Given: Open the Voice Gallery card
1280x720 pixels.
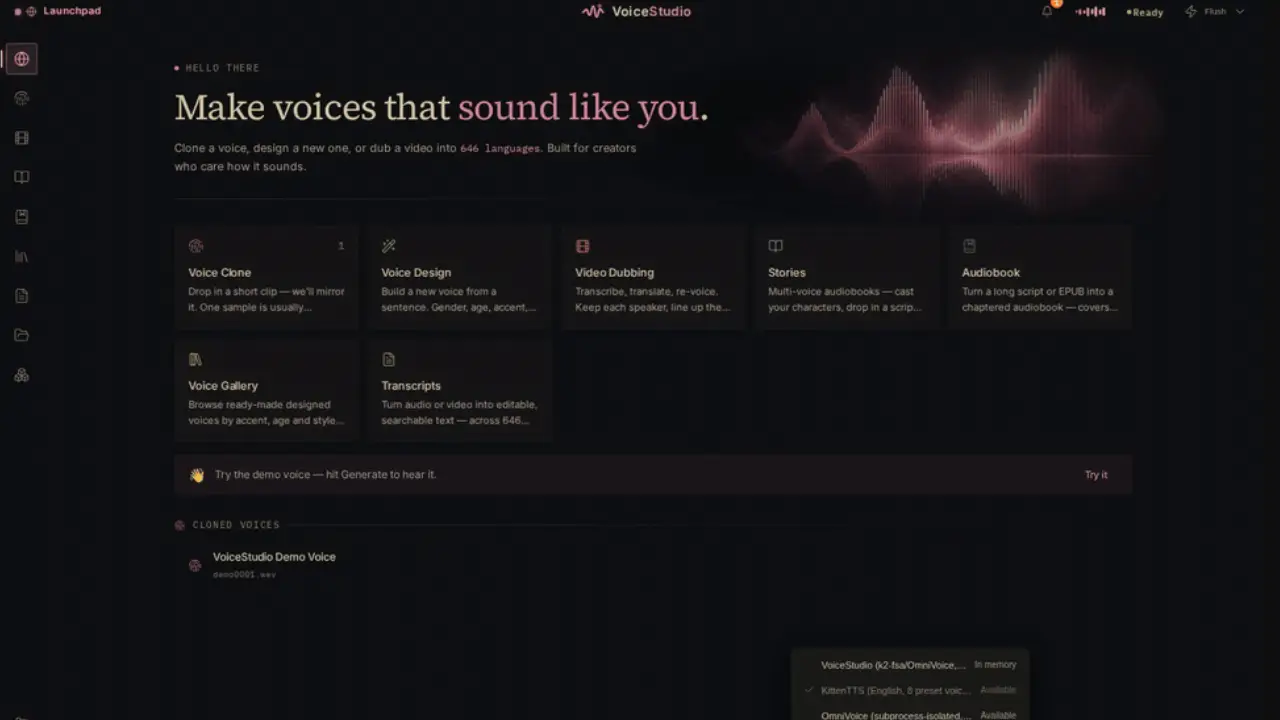Looking at the screenshot, I should point(266,390).
